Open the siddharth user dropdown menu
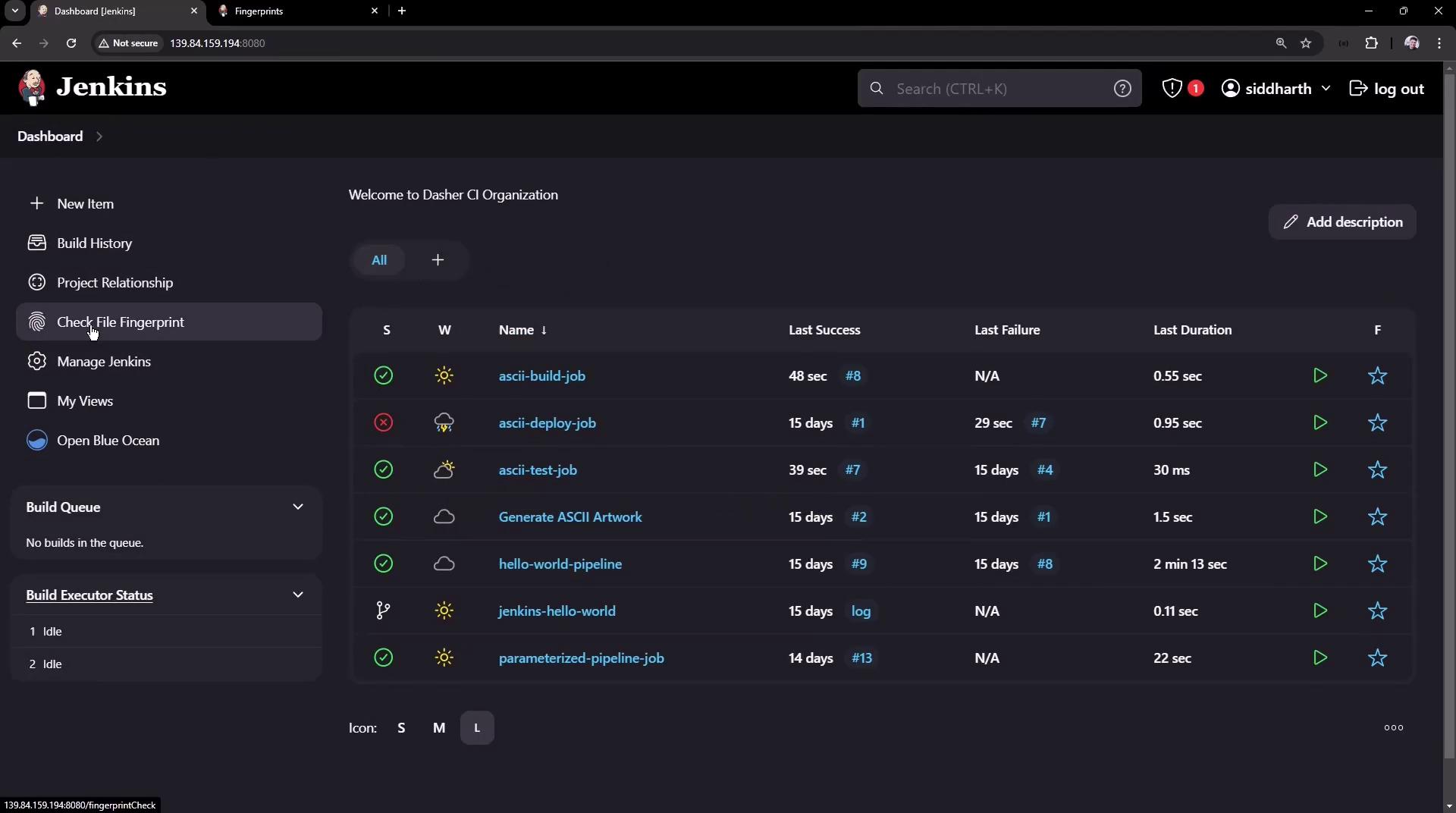Image resolution: width=1456 pixels, height=813 pixels. (1326, 89)
